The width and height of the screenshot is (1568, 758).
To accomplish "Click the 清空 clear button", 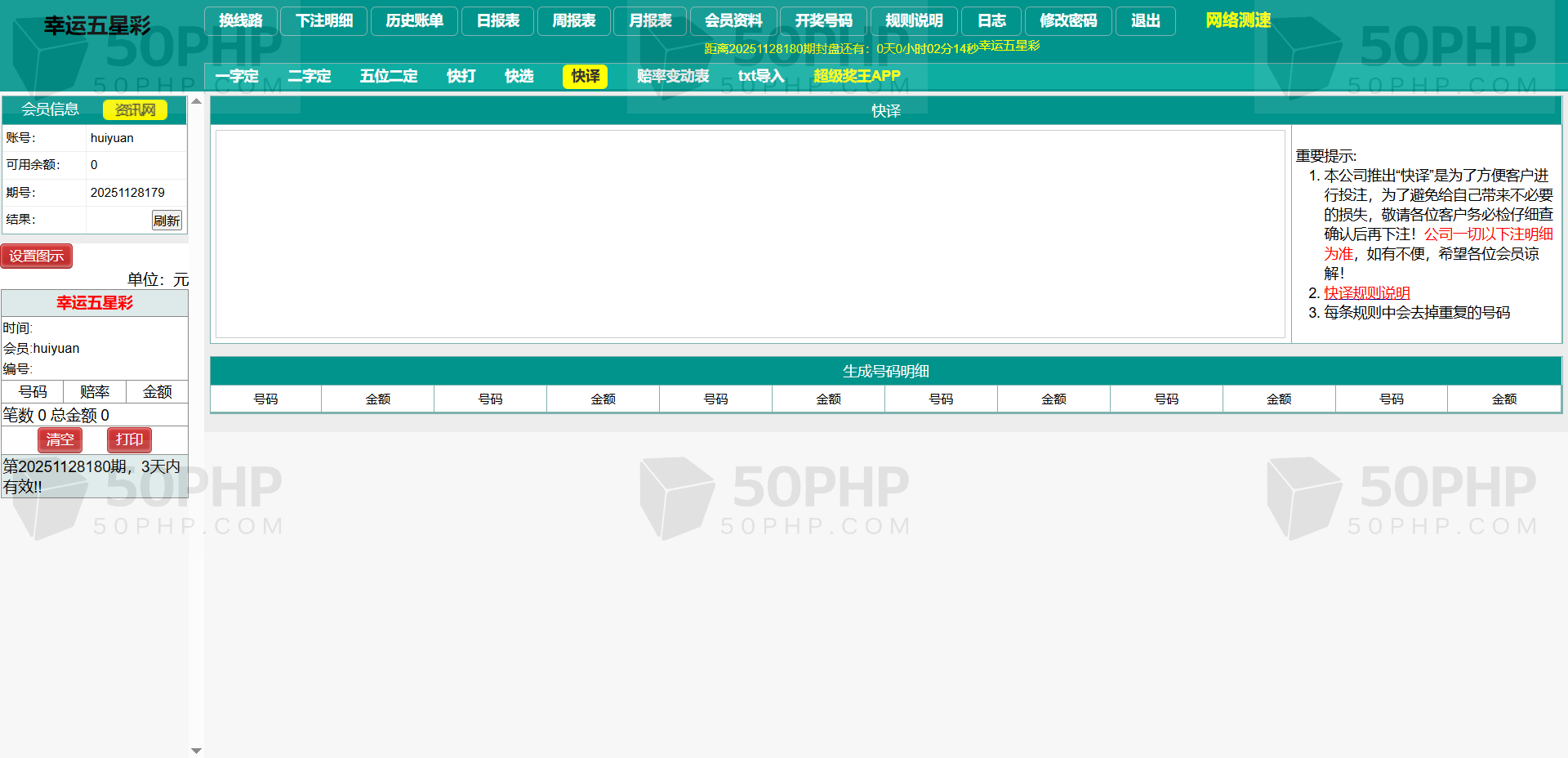I will pos(60,439).
